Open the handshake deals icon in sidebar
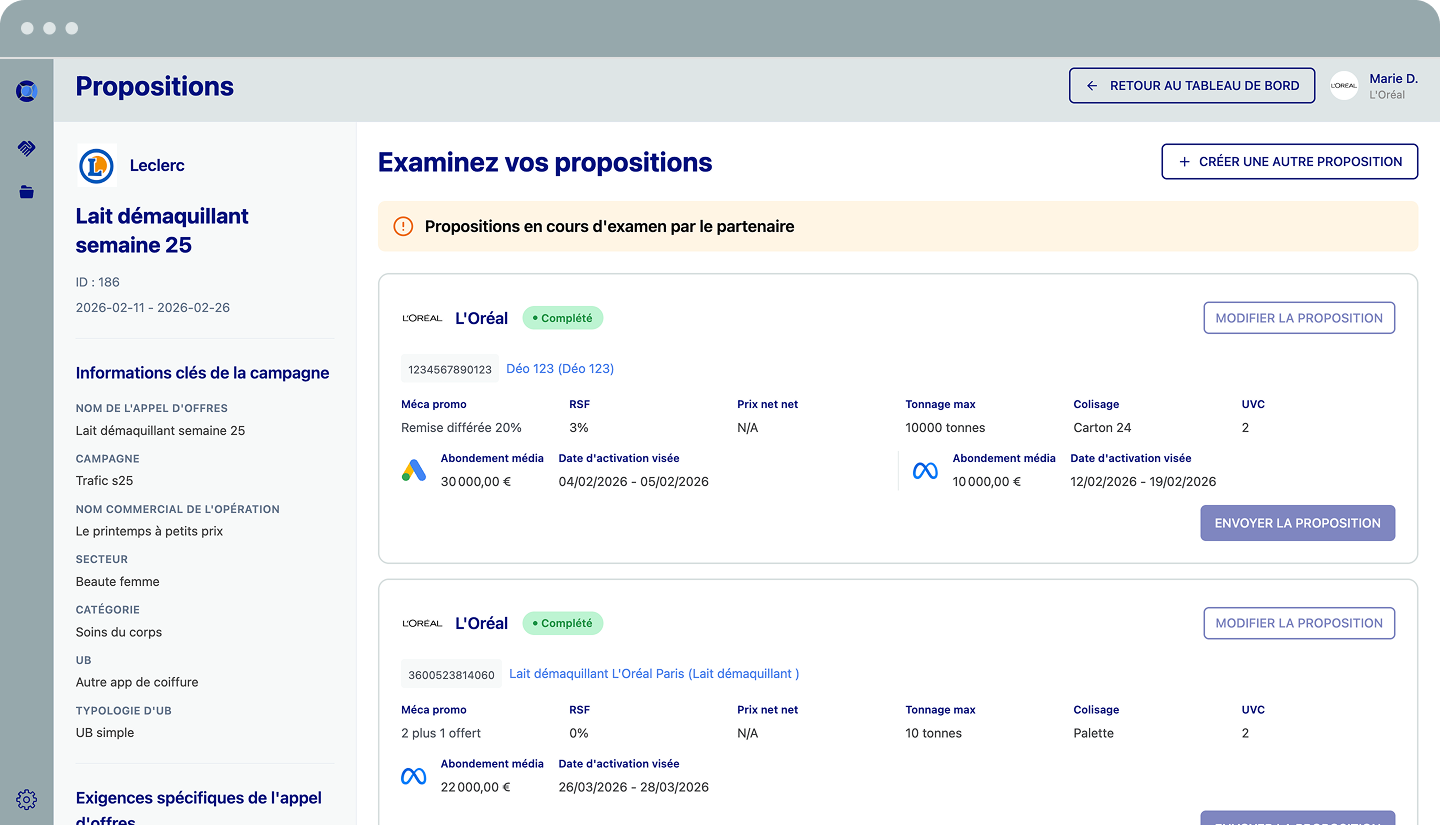 (27, 148)
